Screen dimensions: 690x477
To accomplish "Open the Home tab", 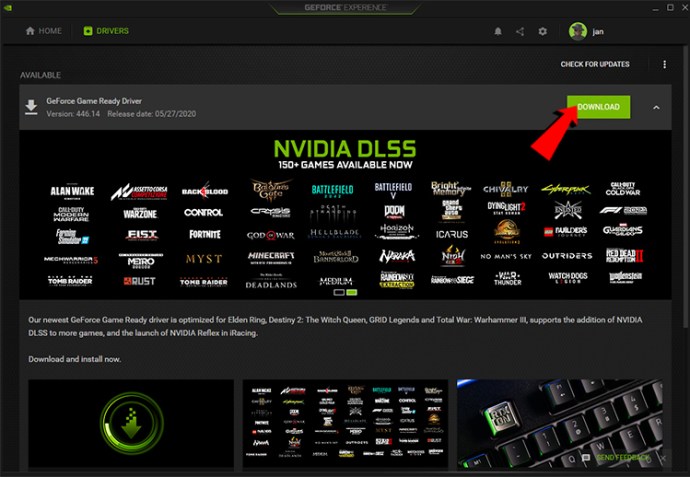I will (43, 31).
